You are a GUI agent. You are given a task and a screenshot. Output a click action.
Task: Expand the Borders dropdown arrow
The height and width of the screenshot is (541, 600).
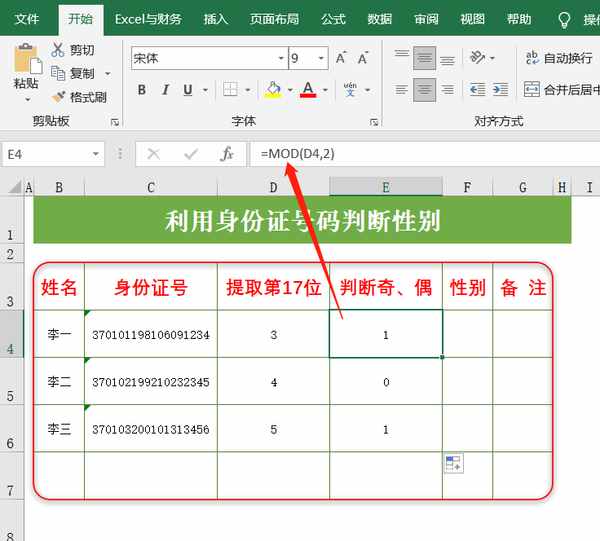click(248, 90)
